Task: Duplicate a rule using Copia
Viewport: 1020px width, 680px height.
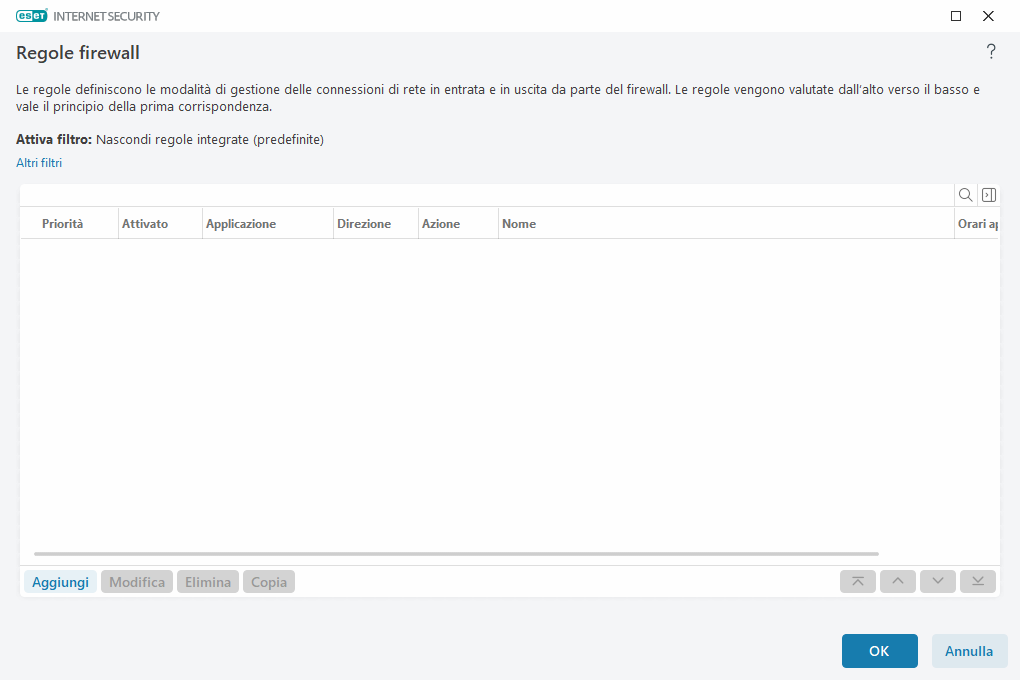Action: [268, 581]
